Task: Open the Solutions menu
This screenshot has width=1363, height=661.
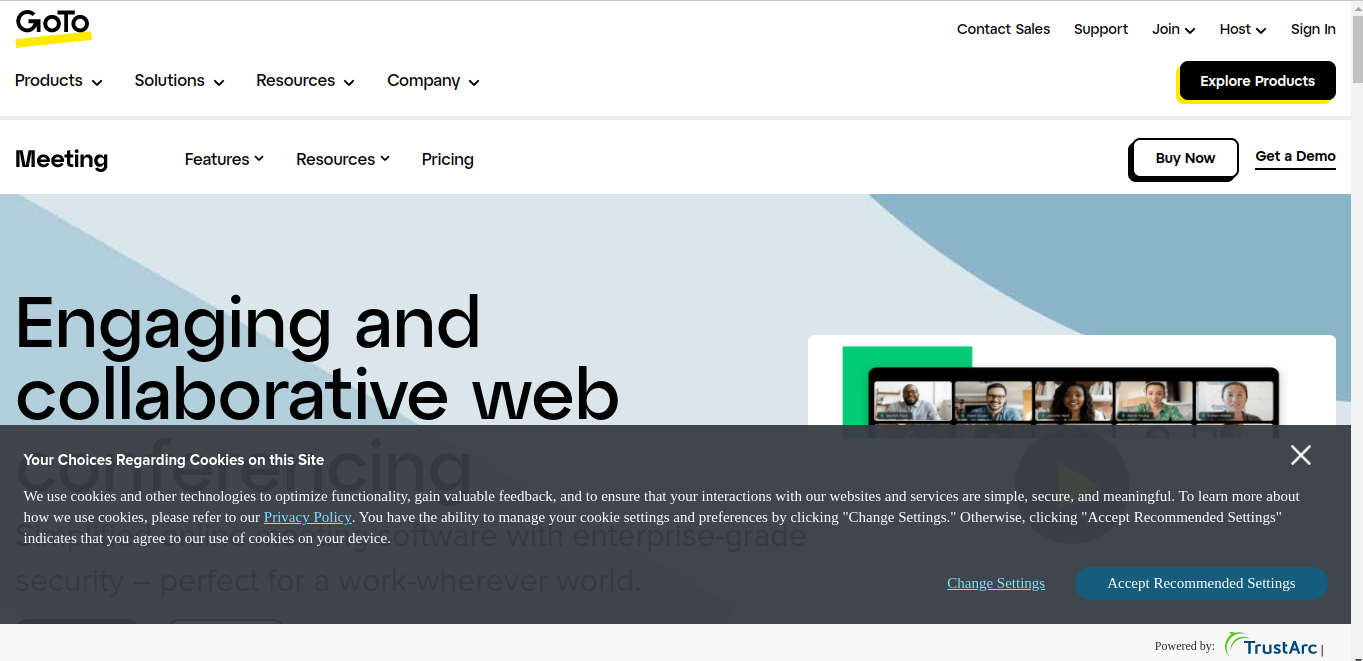Action: tap(180, 81)
